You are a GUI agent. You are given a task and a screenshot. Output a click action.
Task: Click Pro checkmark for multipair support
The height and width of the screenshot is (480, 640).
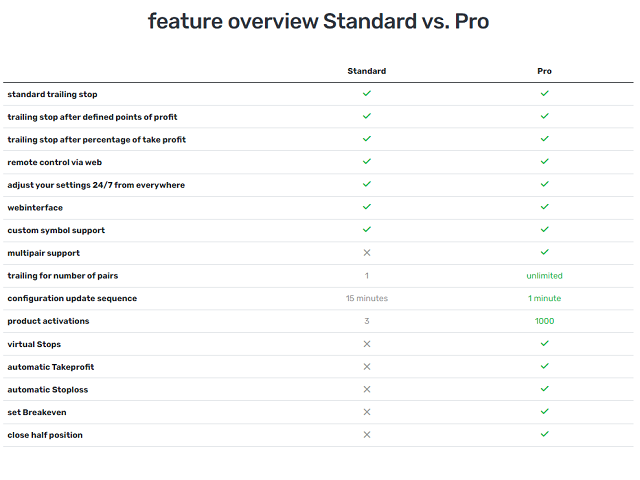pos(544,252)
